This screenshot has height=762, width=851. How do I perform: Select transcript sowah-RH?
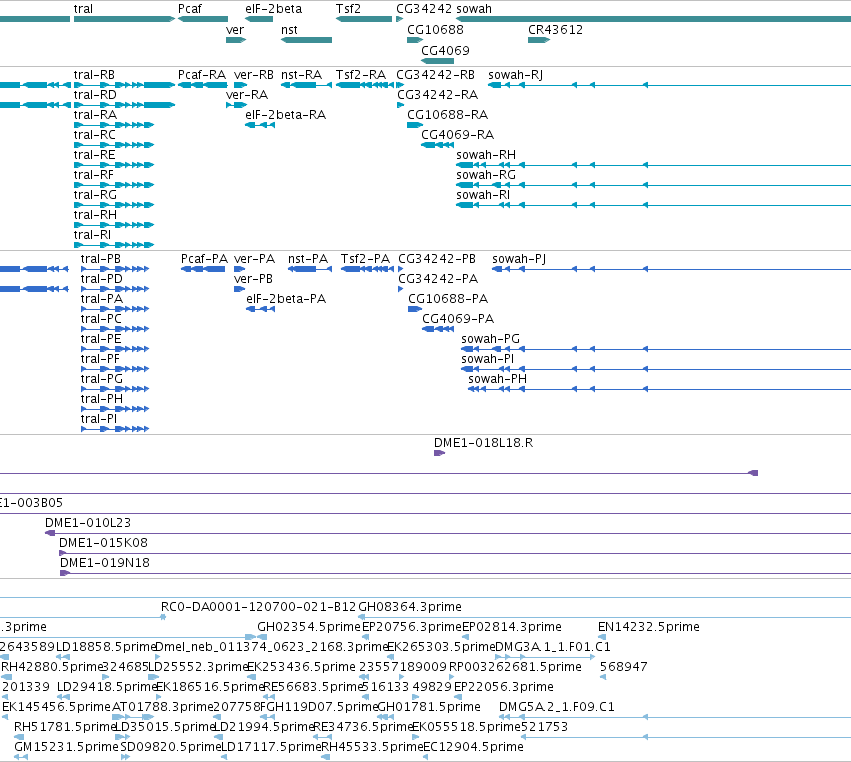click(x=486, y=155)
